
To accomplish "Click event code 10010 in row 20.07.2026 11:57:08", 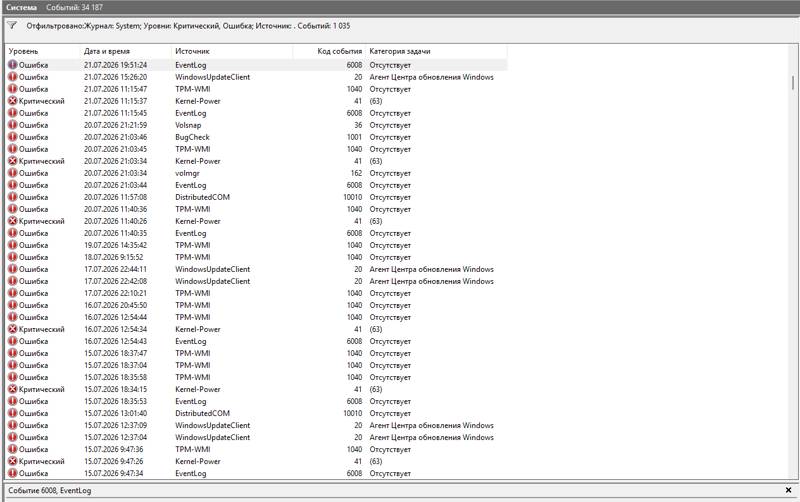I will pos(353,197).
